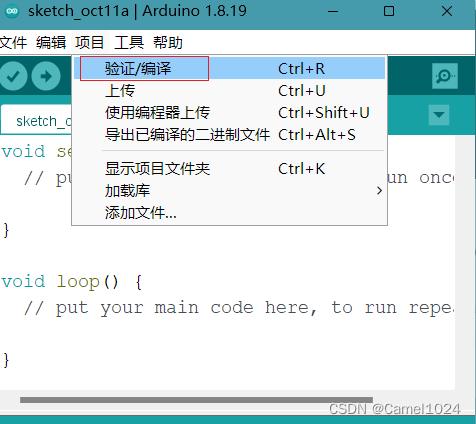This screenshot has width=476, height=424.
Task: Open the tab options dropdown arrow
Action: pos(439,115)
